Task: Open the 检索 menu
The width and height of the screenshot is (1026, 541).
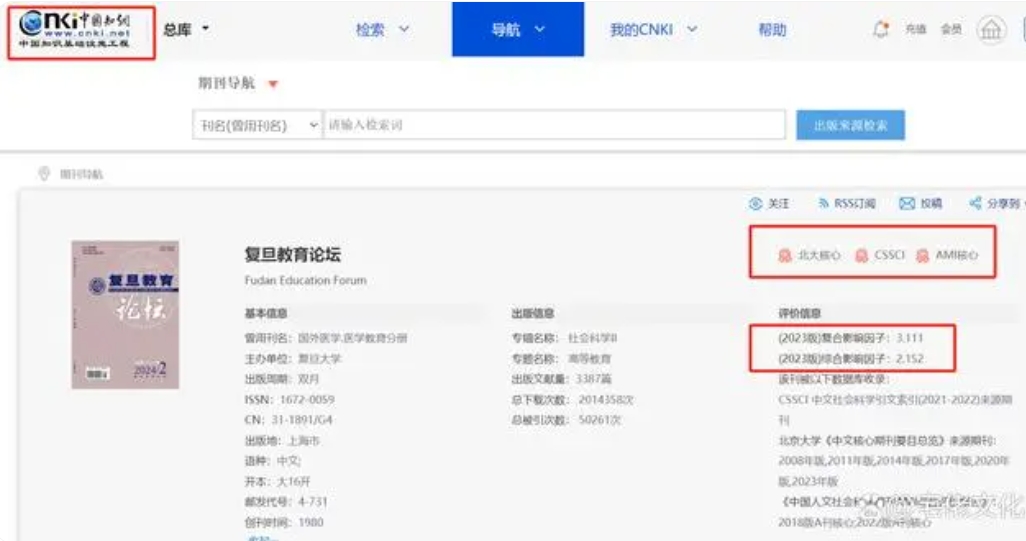Action: (x=382, y=30)
